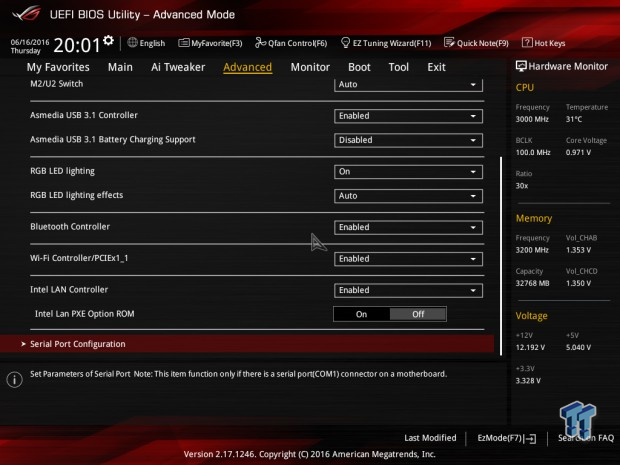Click the 20:01 clock display
This screenshot has width=620, height=465.
[x=77, y=45]
